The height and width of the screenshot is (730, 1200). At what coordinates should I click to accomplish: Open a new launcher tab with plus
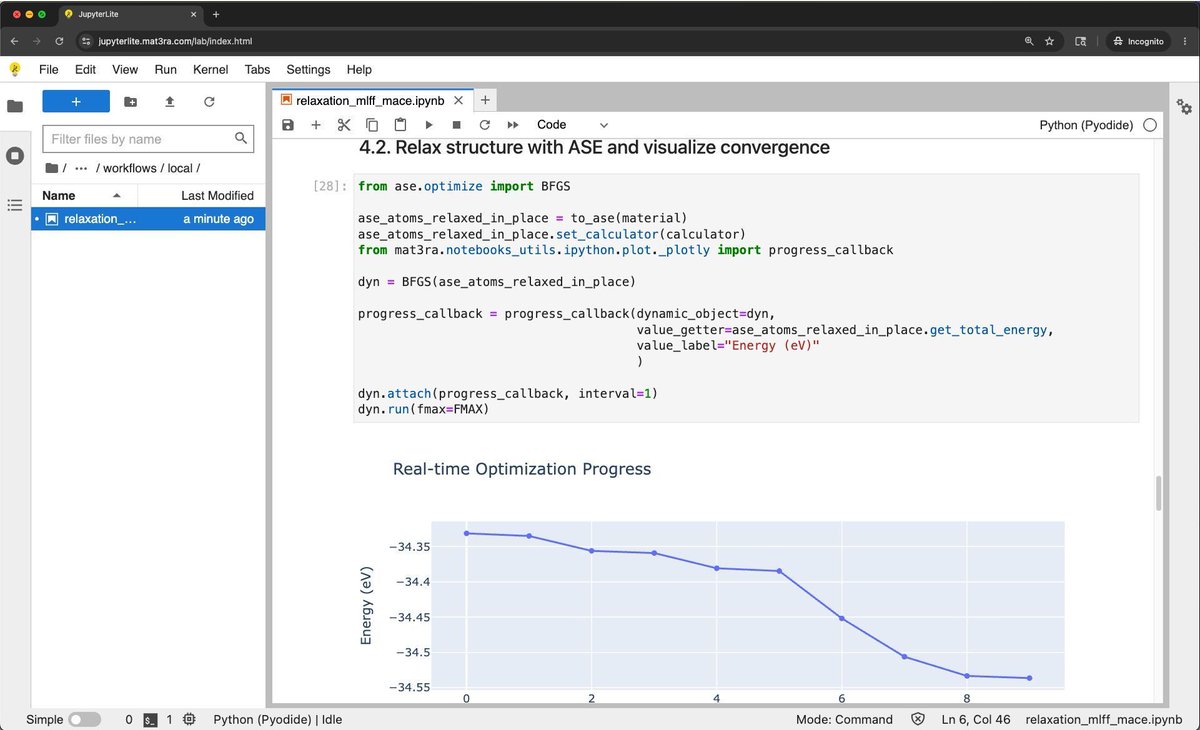pos(485,100)
